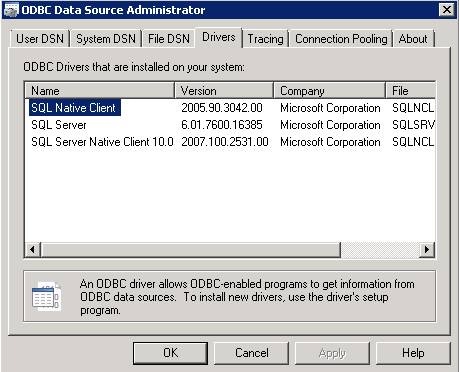This screenshot has width=459, height=372.
Task: Click version 2005.90.3042.00 cell
Action: (222, 108)
